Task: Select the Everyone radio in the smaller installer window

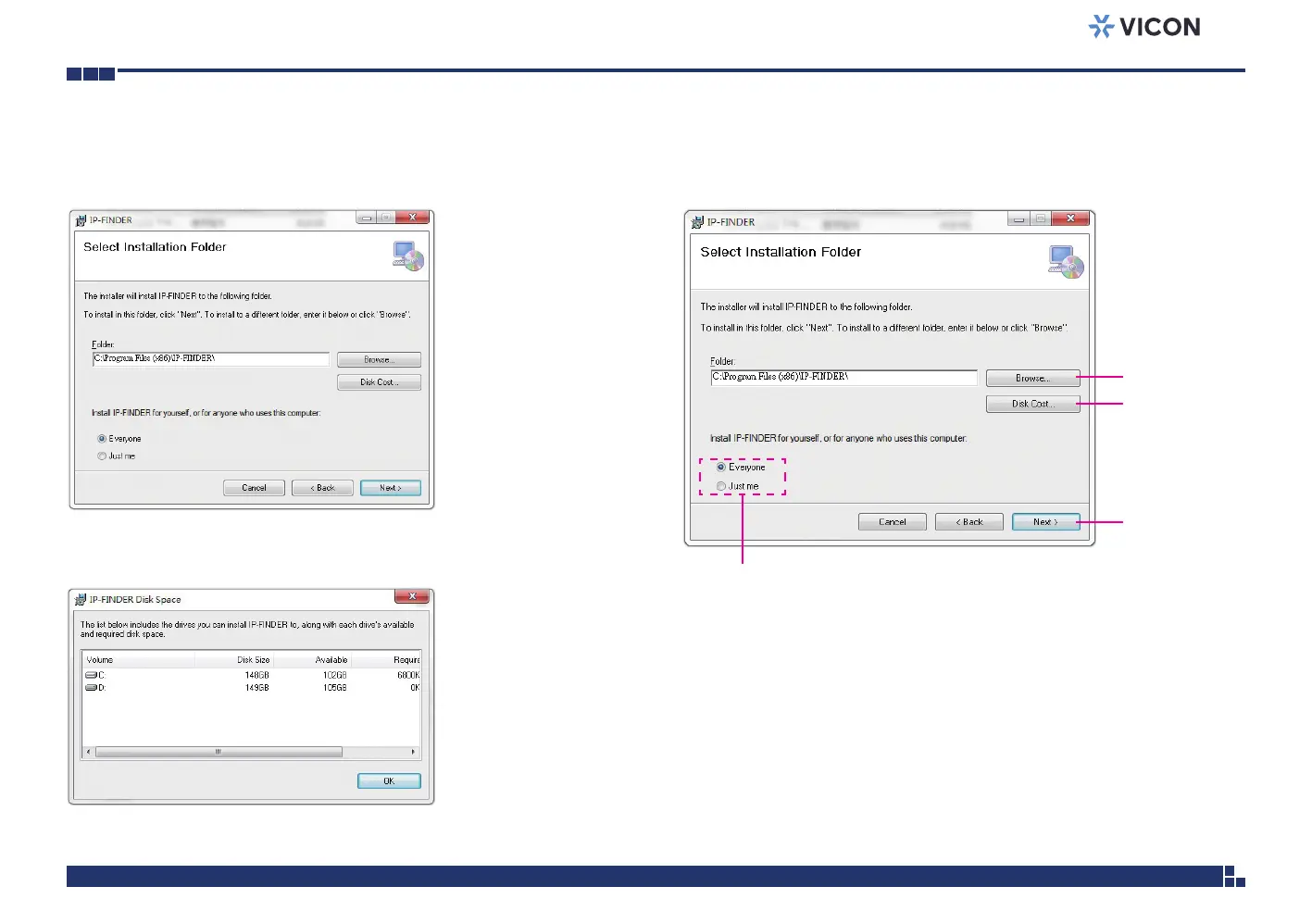Action: [x=102, y=439]
